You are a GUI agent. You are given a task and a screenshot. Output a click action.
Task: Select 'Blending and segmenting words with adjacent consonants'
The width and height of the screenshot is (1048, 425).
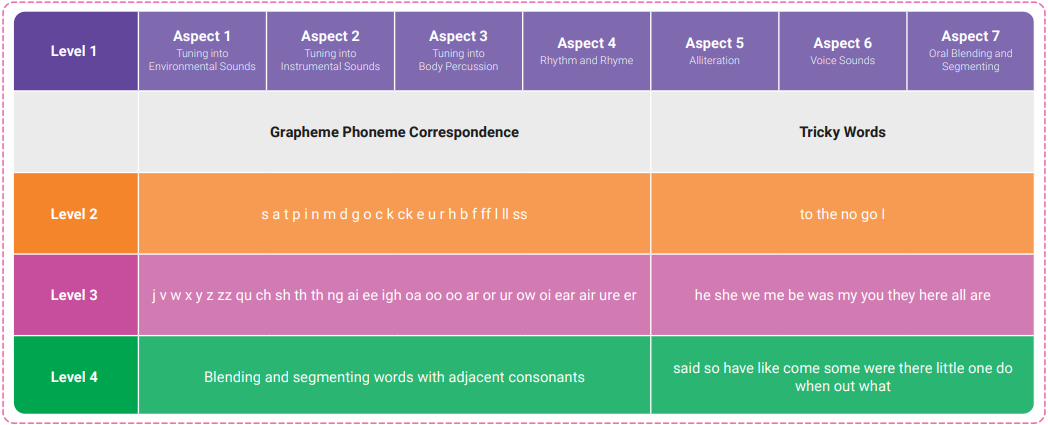394,377
